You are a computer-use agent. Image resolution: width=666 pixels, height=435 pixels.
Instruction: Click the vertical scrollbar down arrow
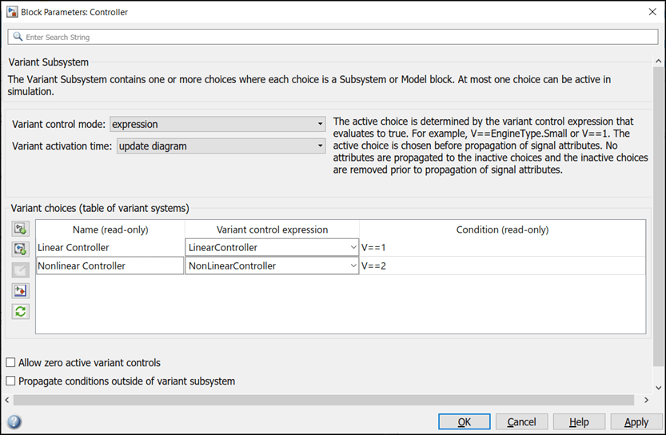[x=658, y=388]
